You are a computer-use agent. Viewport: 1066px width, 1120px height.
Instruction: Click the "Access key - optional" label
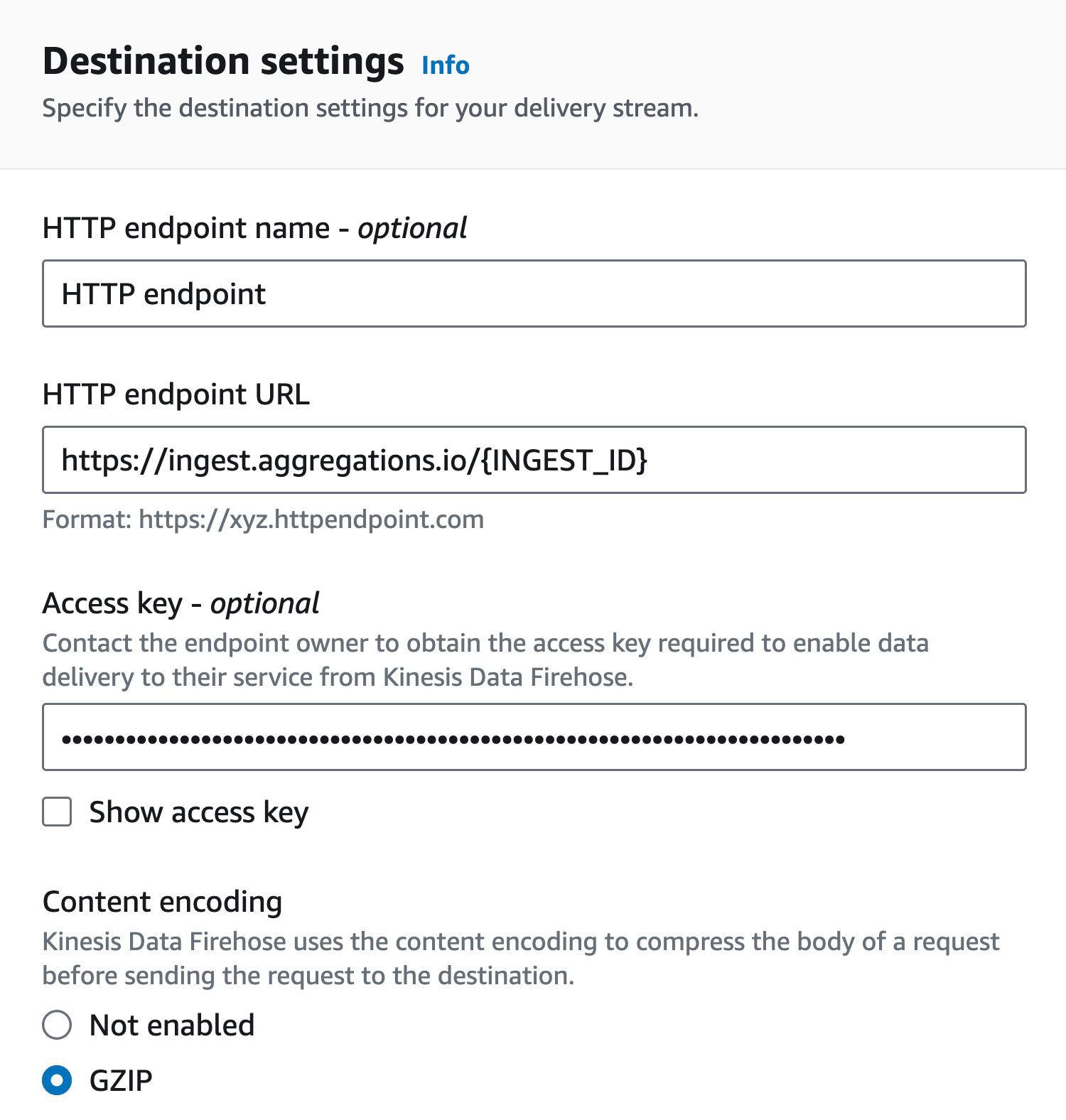click(x=181, y=603)
